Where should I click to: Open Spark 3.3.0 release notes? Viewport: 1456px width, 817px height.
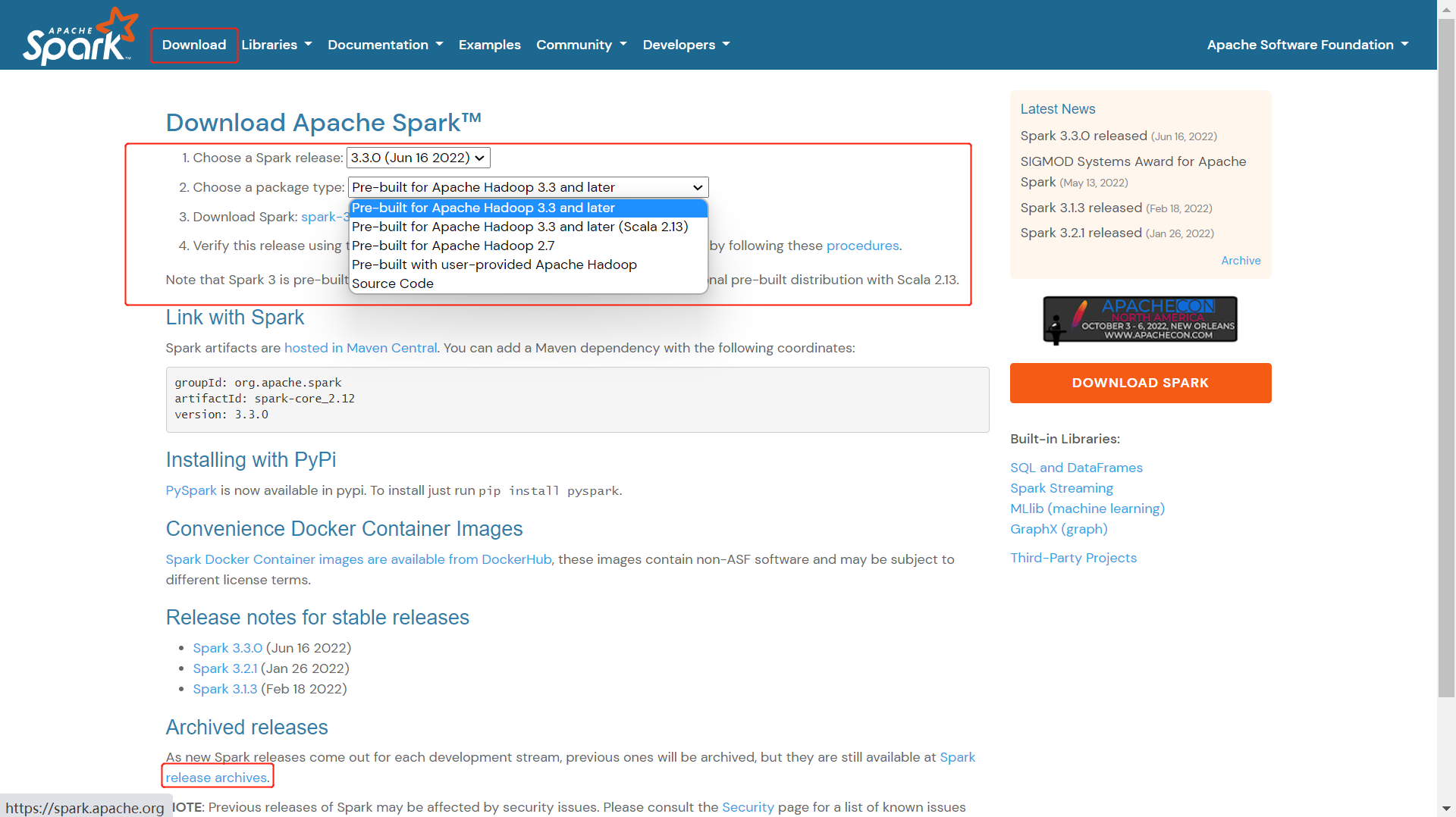(x=227, y=648)
